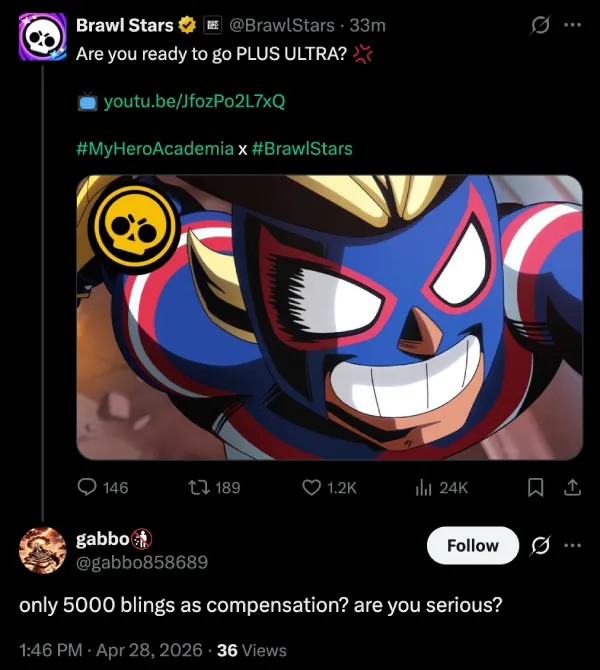Click the Grok icon on gabbo's reply
This screenshot has height=670, width=600.
coord(540,545)
